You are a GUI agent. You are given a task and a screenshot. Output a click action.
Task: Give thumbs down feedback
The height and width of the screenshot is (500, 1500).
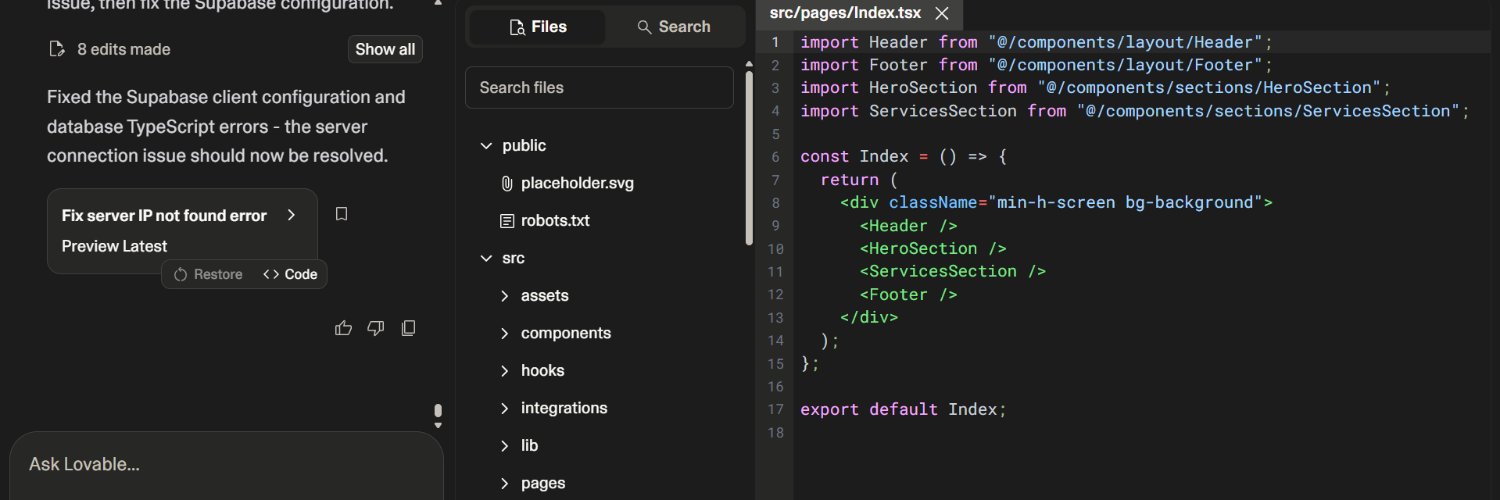coord(376,328)
